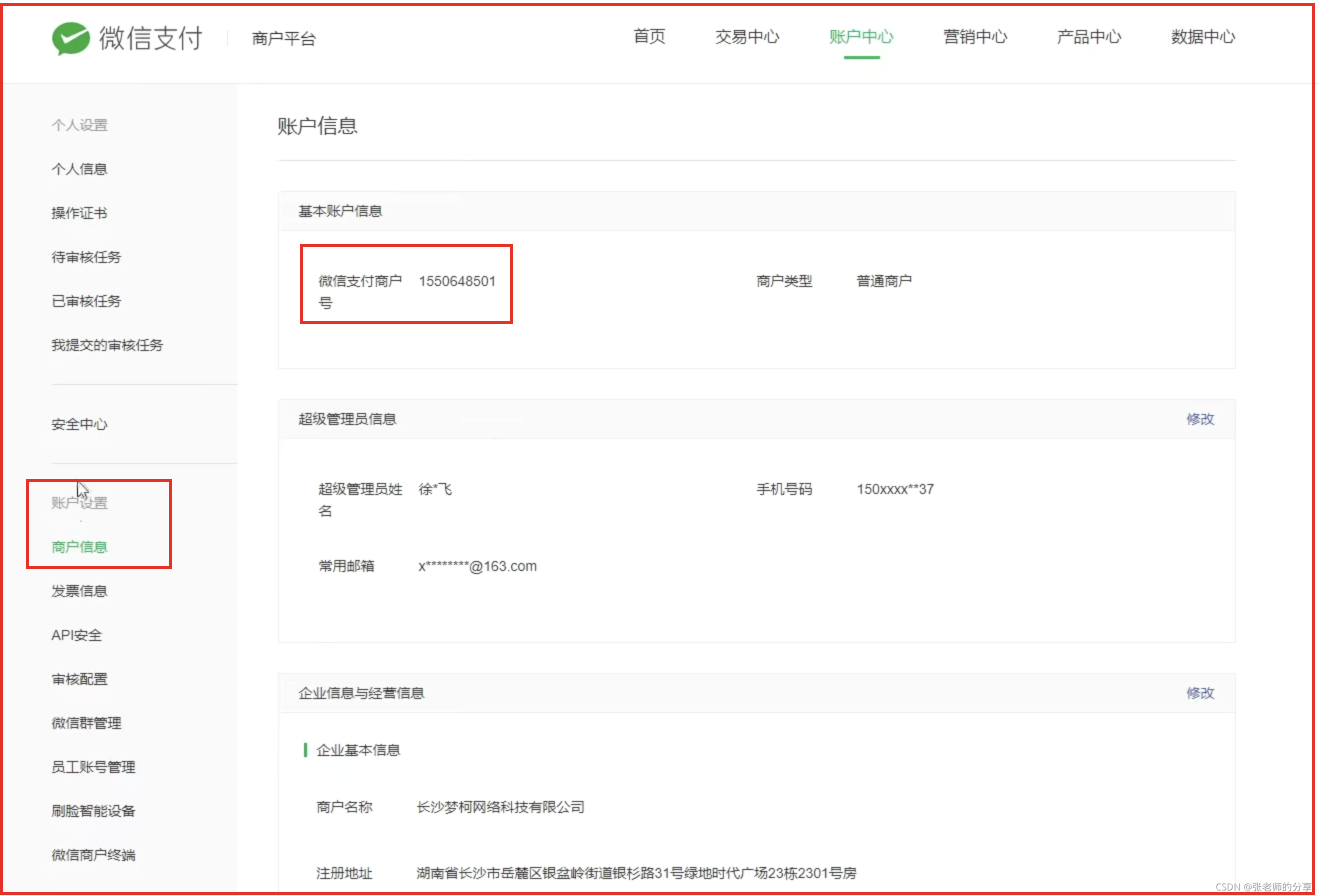Select the 账户中心 tab

coord(861,37)
